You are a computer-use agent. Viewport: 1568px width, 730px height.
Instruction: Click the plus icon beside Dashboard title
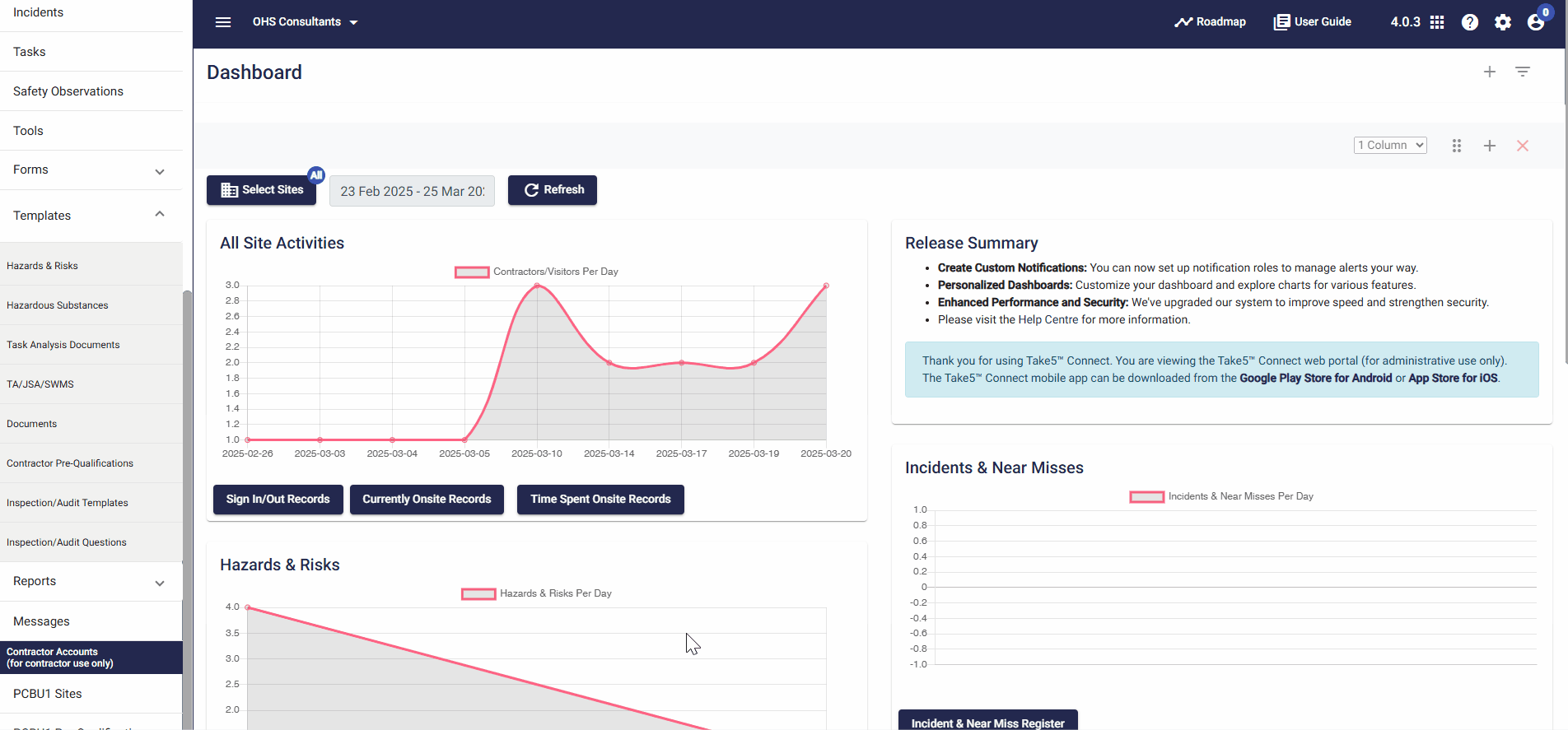click(x=1490, y=72)
